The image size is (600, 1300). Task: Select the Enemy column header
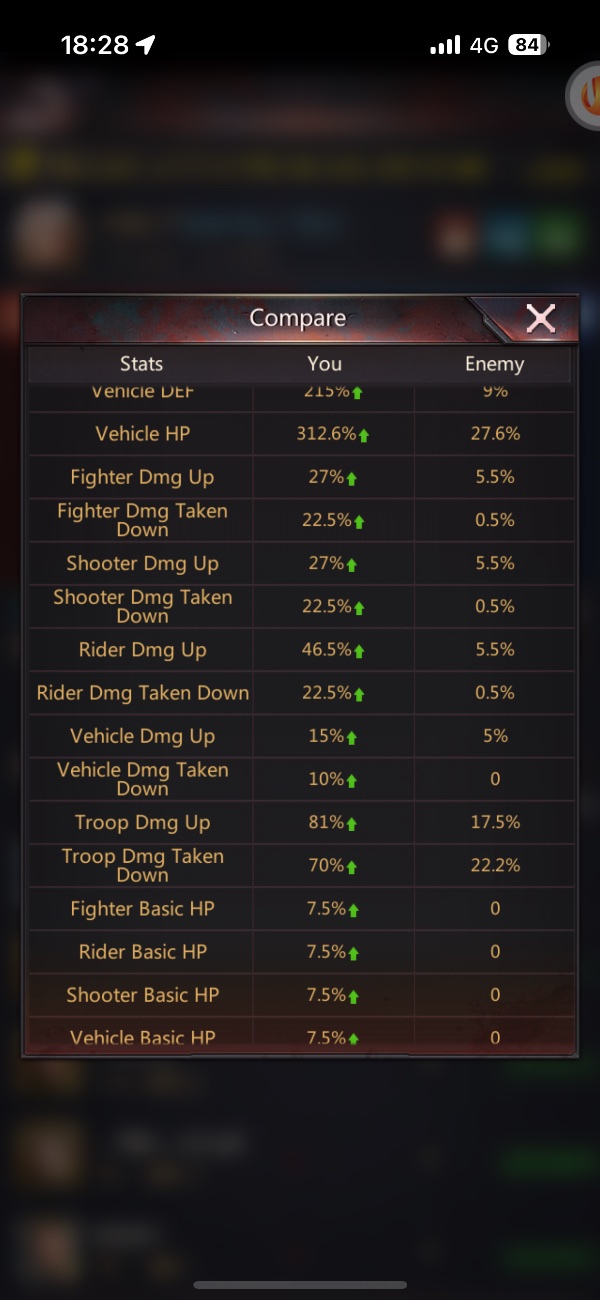pos(494,364)
